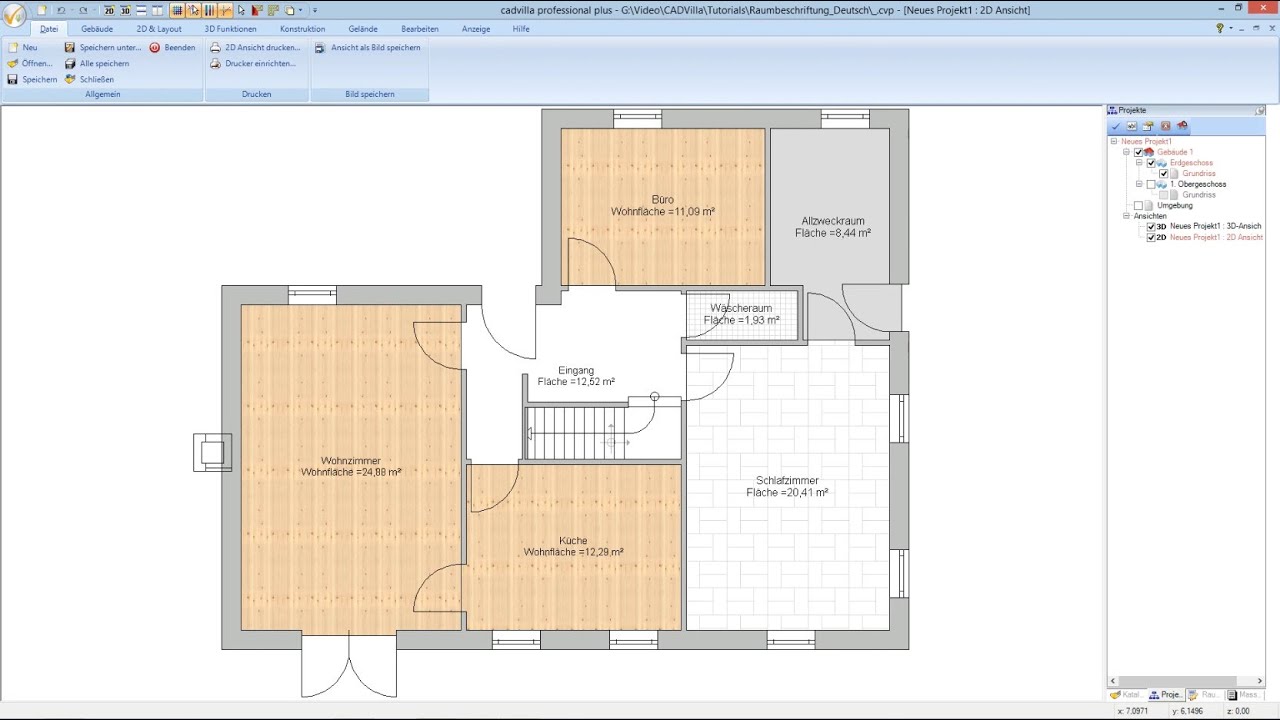Viewport: 1280px width, 720px height.
Task: Tile views horizontally using toolbar icon
Action: (x=141, y=10)
